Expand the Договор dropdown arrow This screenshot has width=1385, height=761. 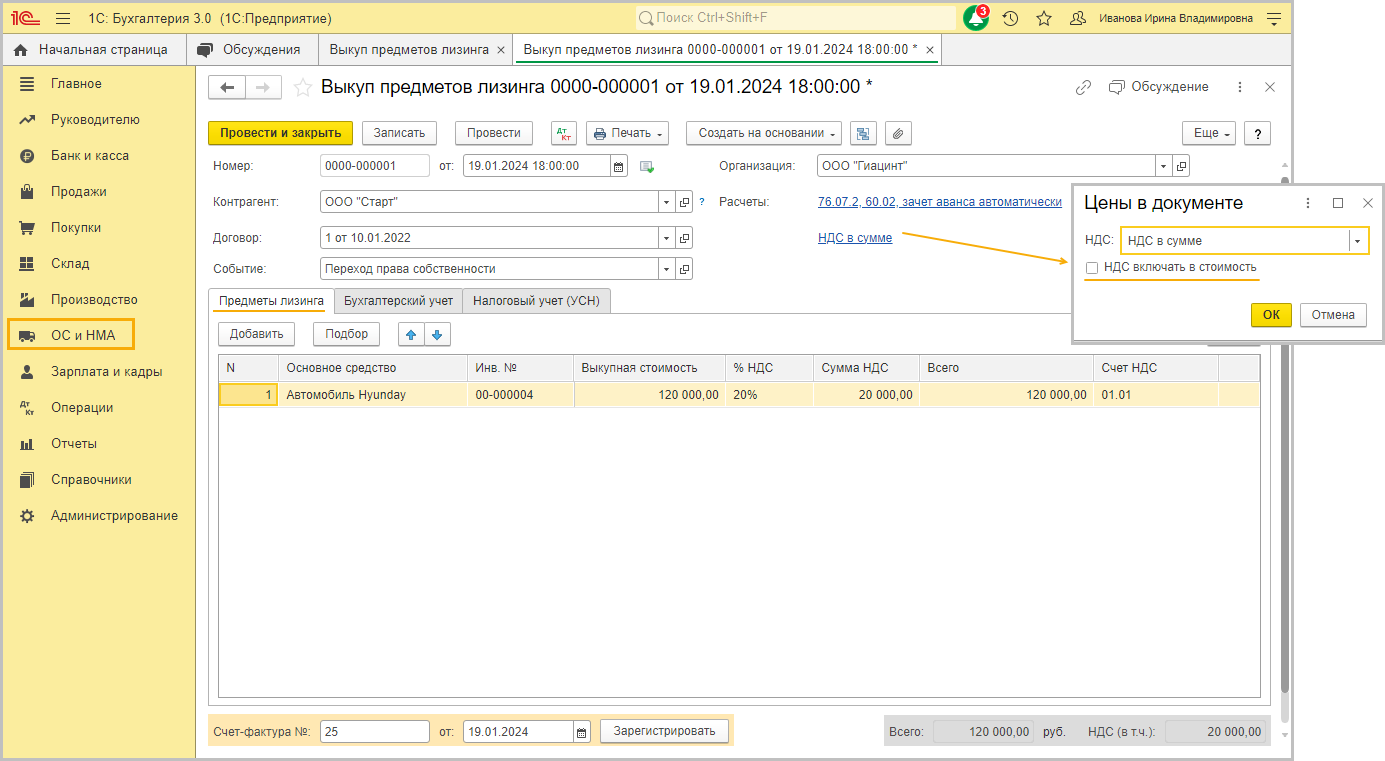[667, 238]
